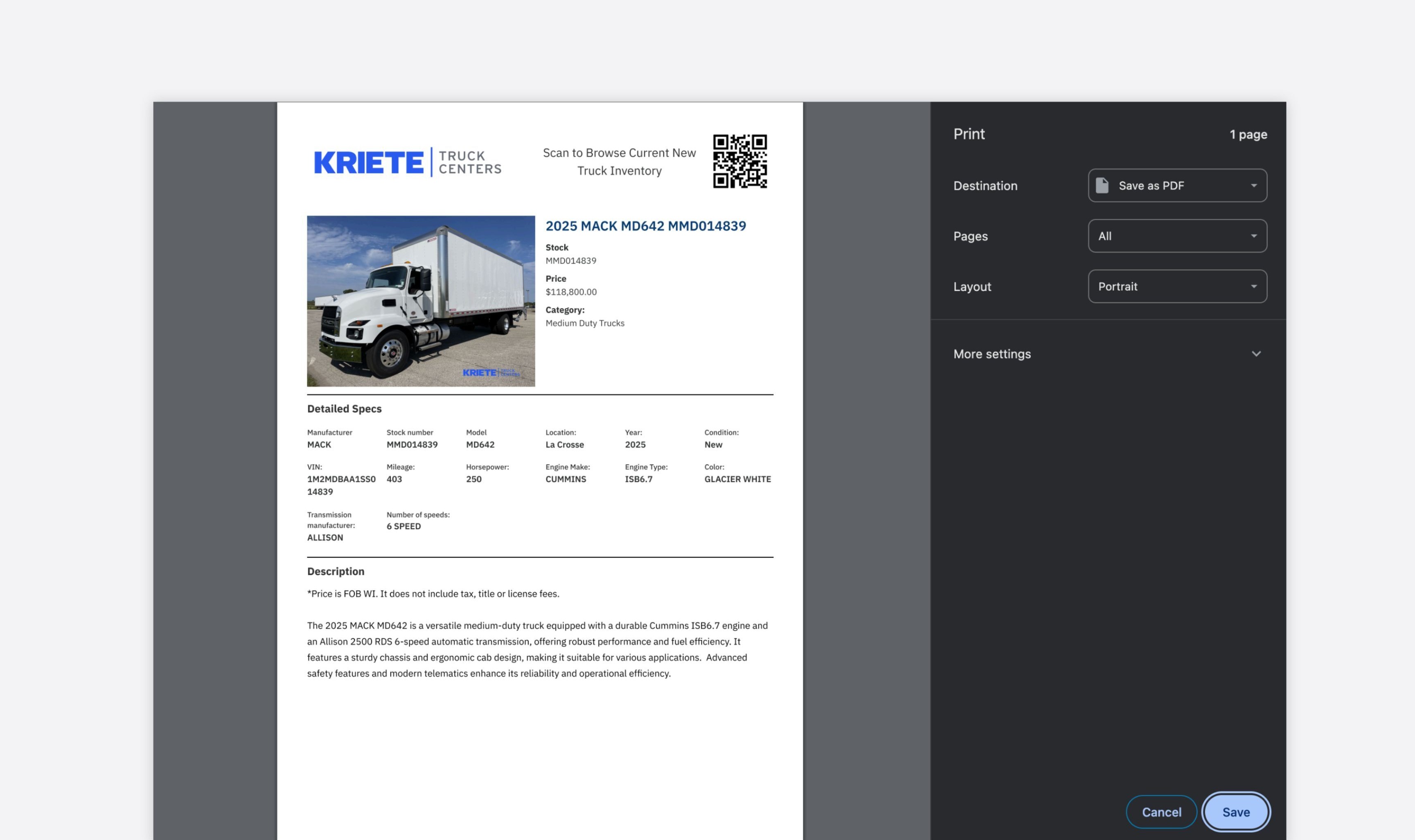Expand the Pages dropdown set to All
1415x840 pixels.
click(x=1177, y=236)
